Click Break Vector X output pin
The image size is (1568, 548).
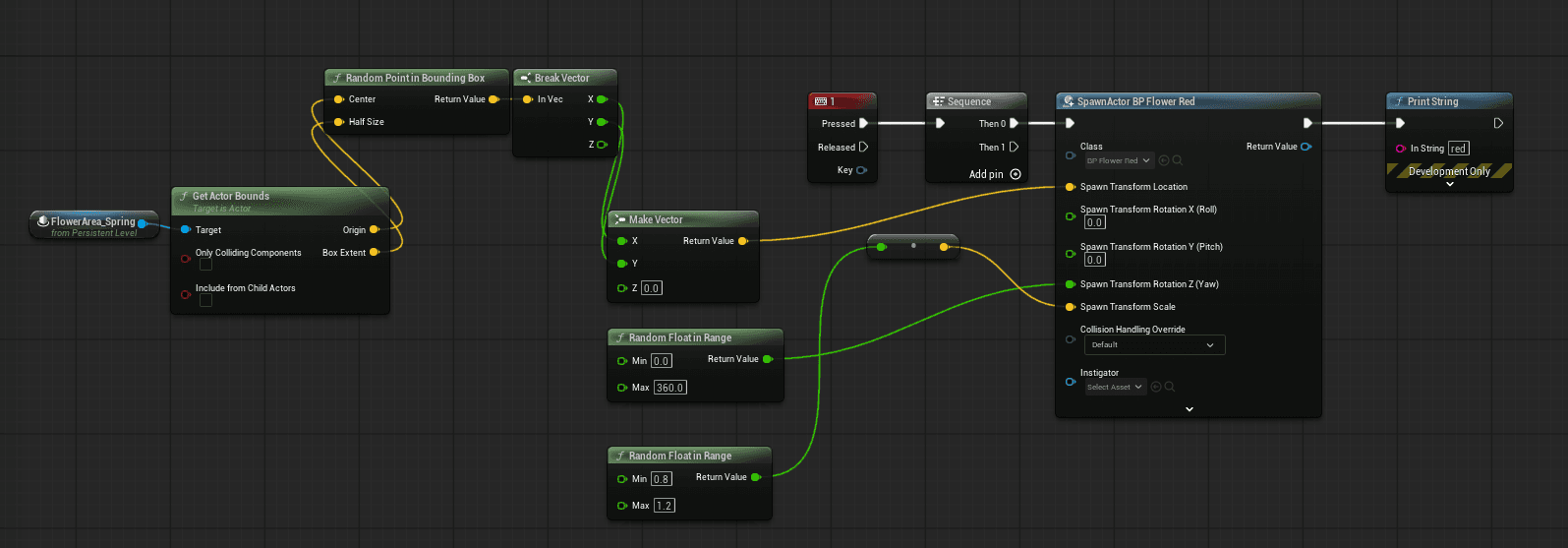tap(602, 99)
